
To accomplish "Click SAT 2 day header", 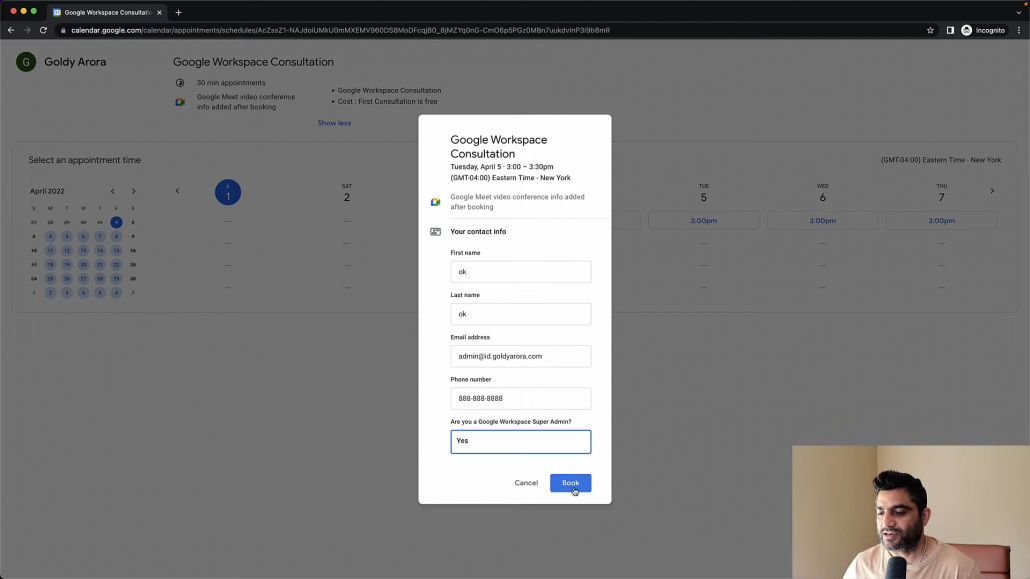I will [x=347, y=193].
